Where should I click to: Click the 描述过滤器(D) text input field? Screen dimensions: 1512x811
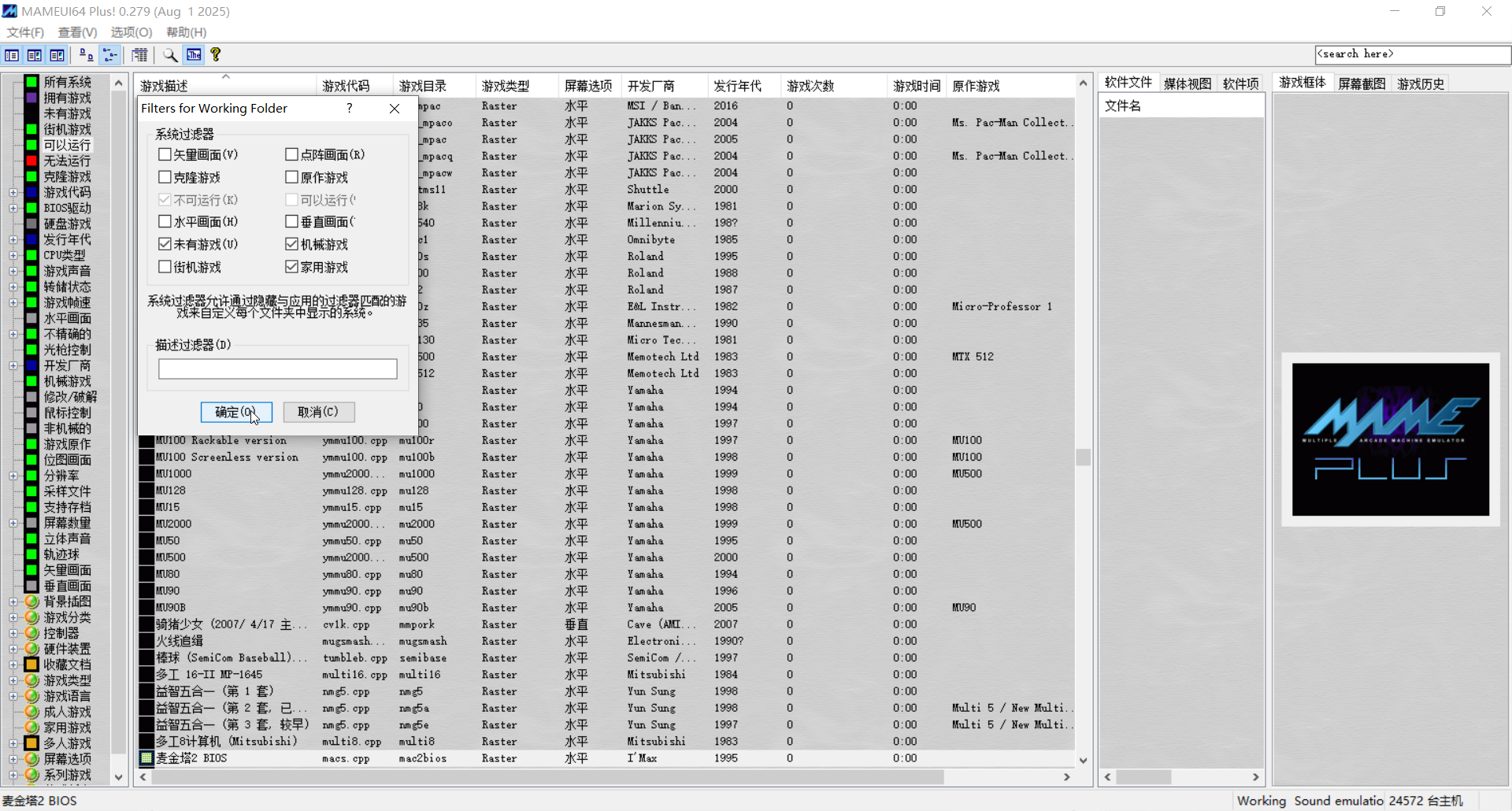pos(278,369)
